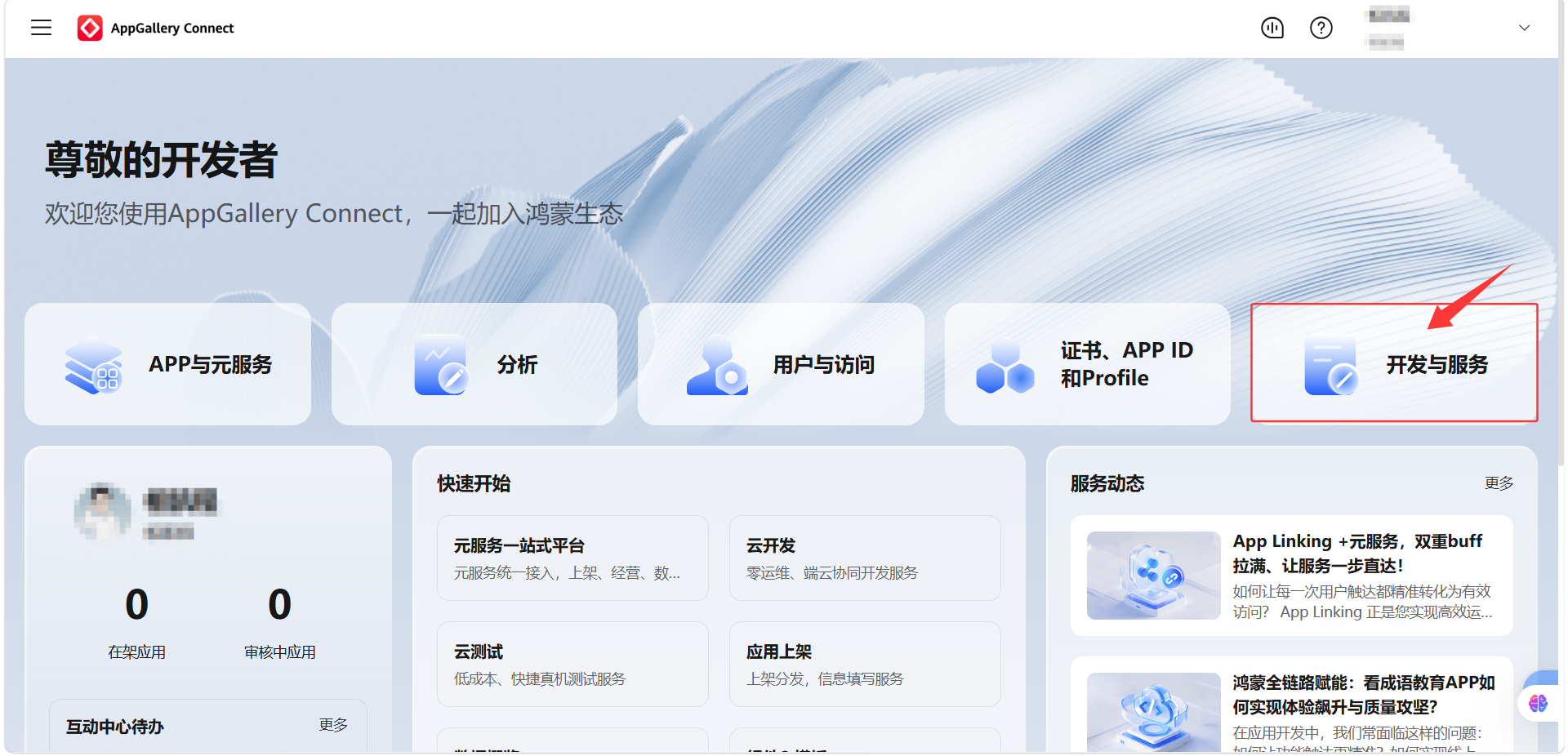Click the hexagon cluster certificate icon
This screenshot has height=756, width=1568.
point(1004,367)
